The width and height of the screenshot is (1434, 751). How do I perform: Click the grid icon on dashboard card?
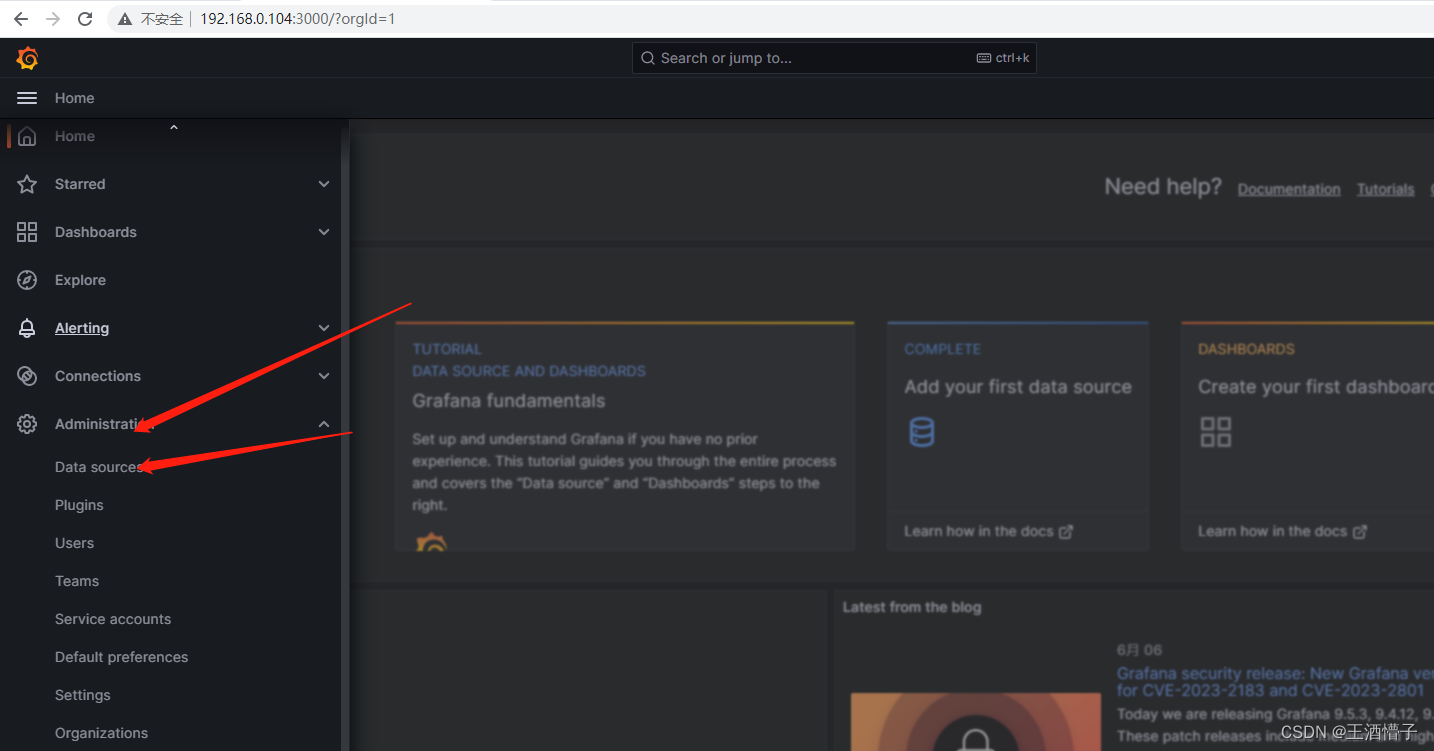coord(1215,432)
